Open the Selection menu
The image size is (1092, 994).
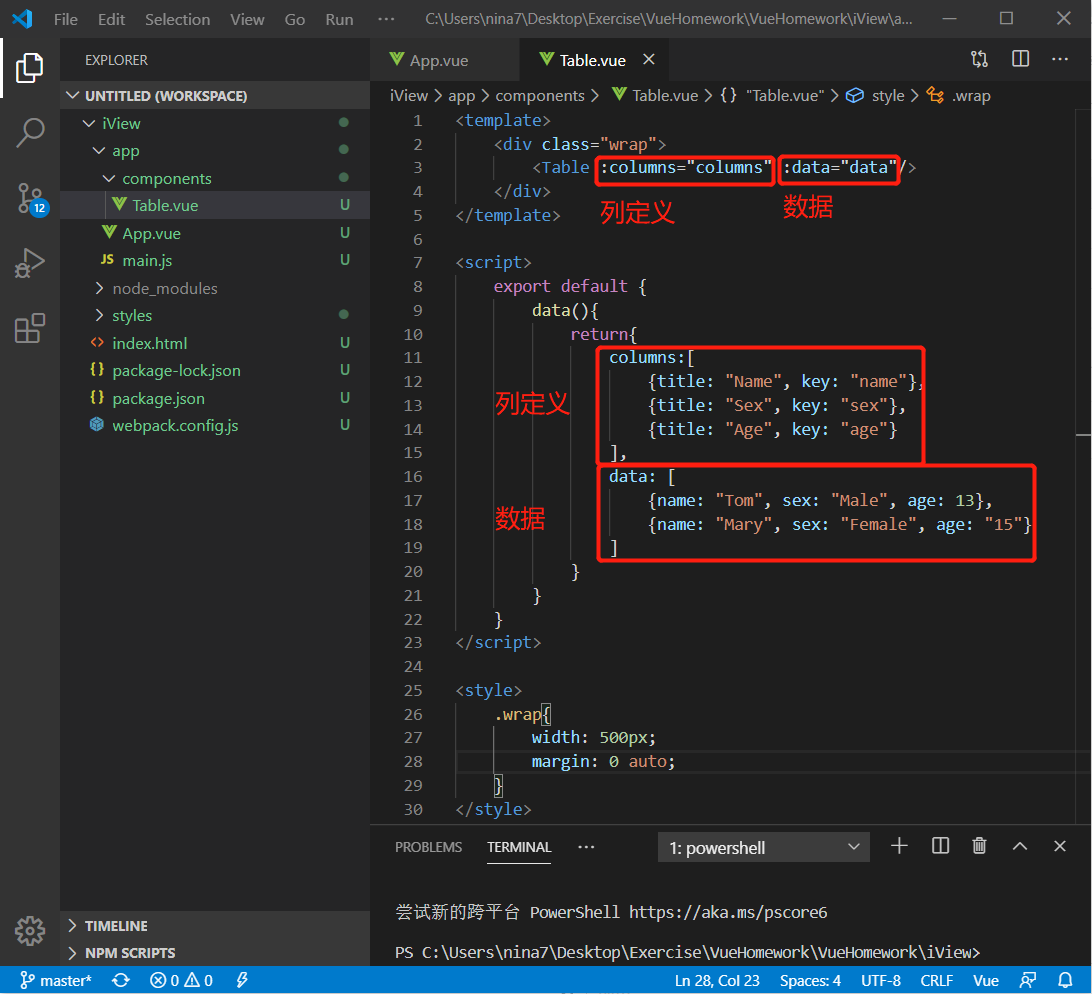pyautogui.click(x=178, y=19)
